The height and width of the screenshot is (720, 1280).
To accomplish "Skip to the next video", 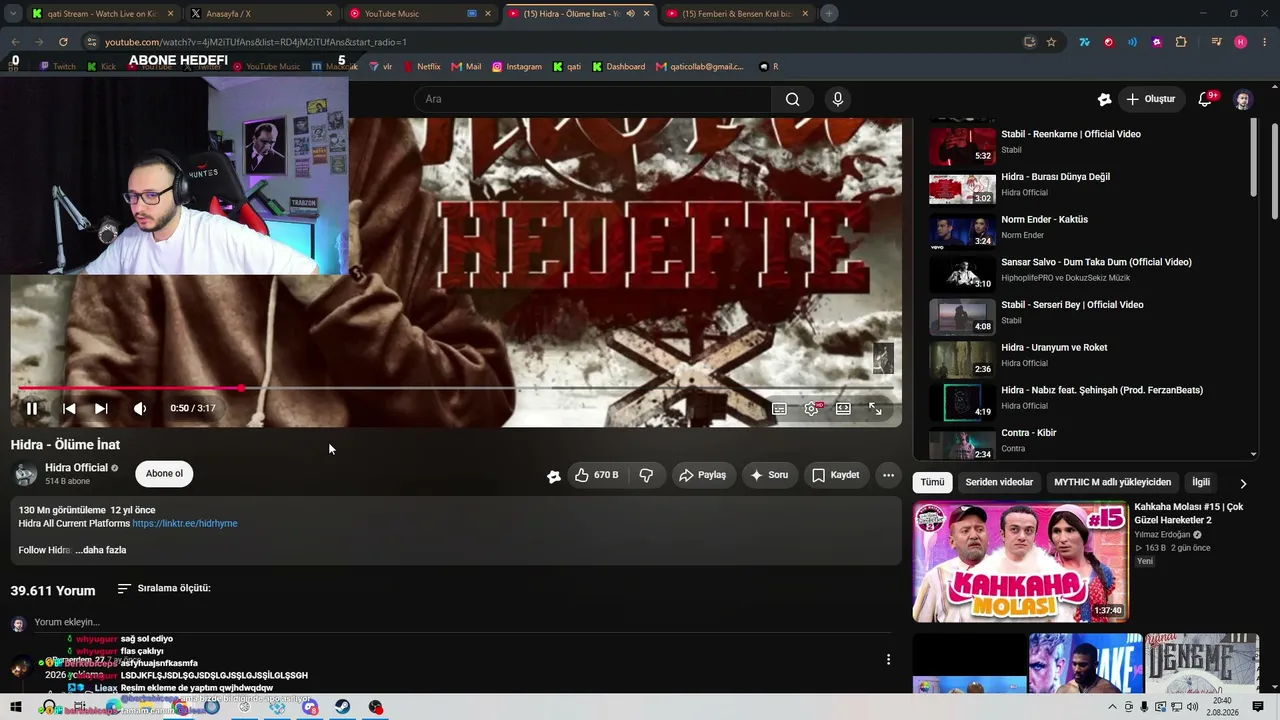I will coord(101,408).
